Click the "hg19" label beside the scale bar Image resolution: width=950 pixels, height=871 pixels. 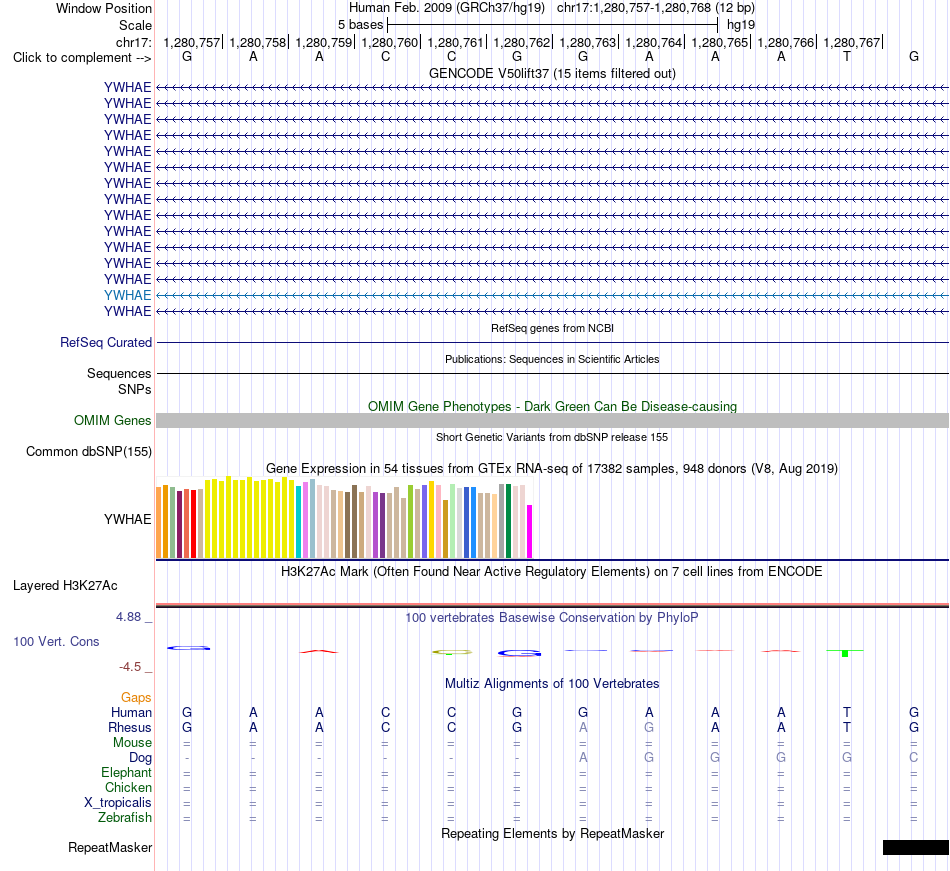[x=741, y=25]
